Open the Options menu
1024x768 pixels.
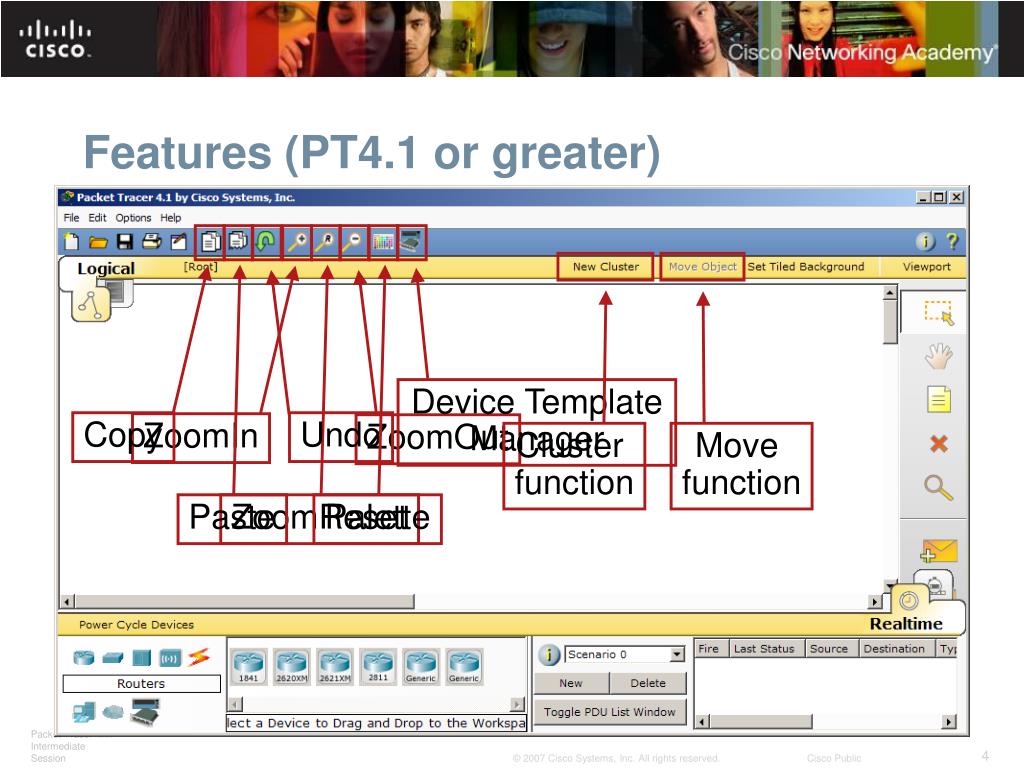133,217
